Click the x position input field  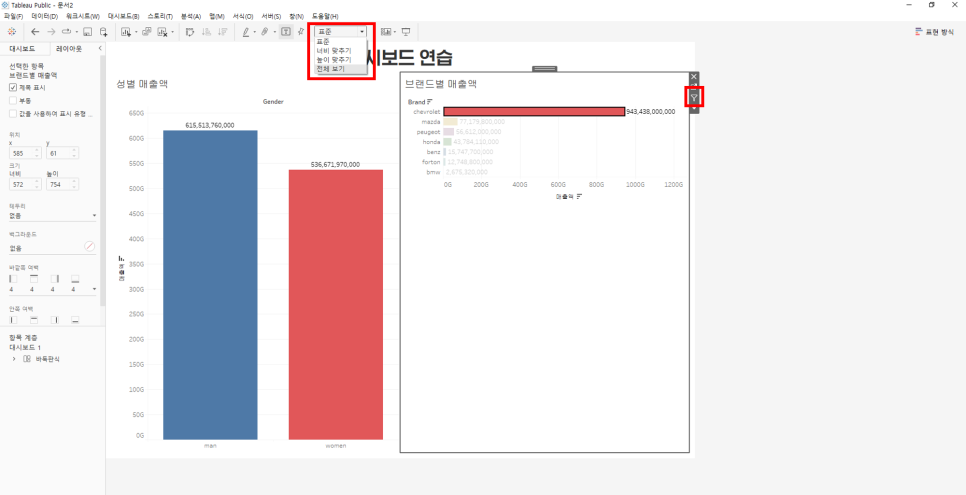(26, 152)
